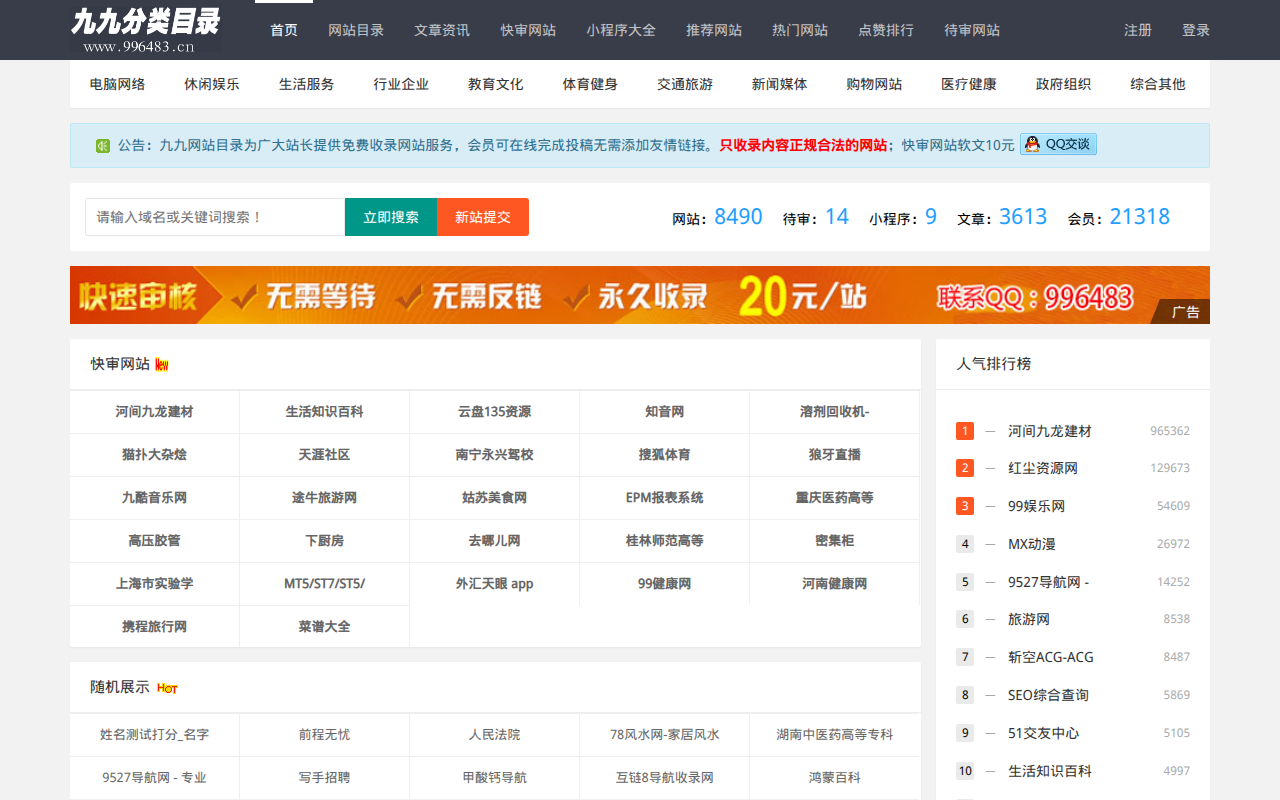
Task: Select the 电脑网络 category
Action: click(117, 84)
